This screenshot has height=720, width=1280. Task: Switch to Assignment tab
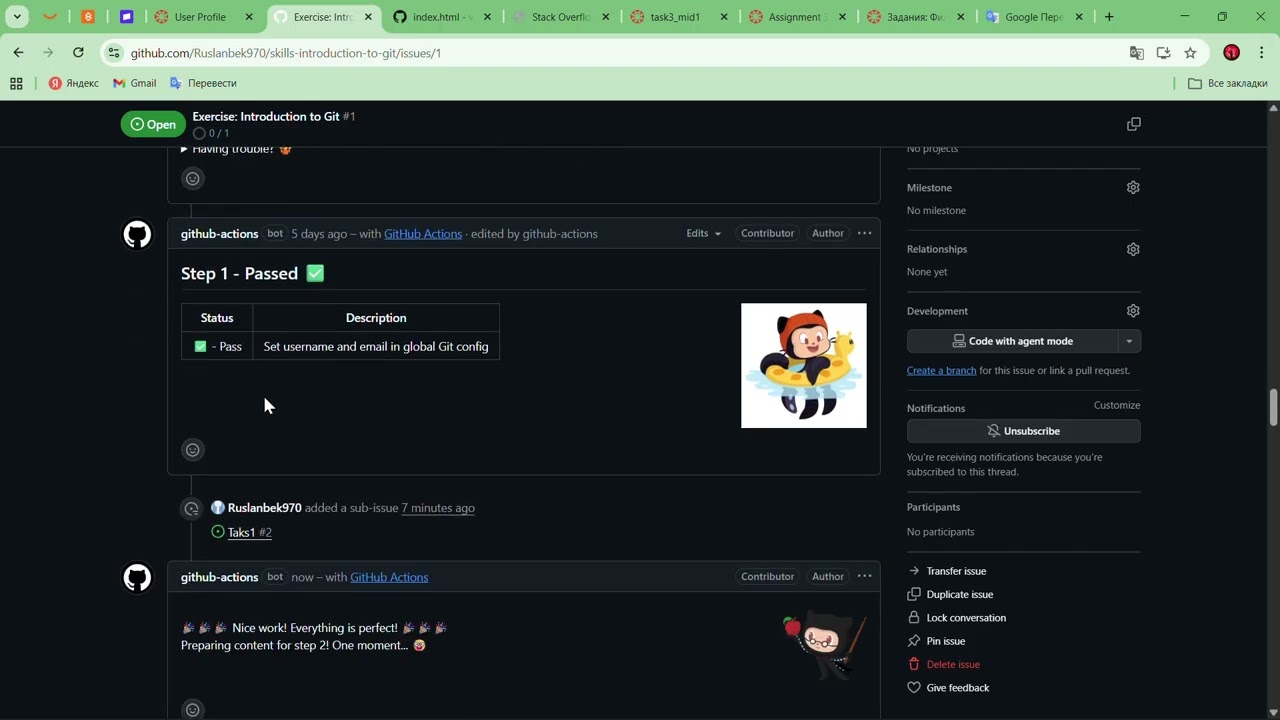797,17
